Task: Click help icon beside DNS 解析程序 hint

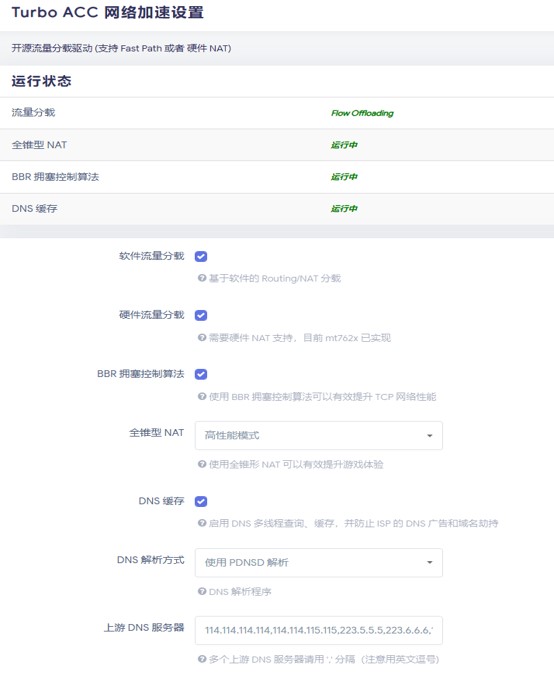Action: [202, 591]
